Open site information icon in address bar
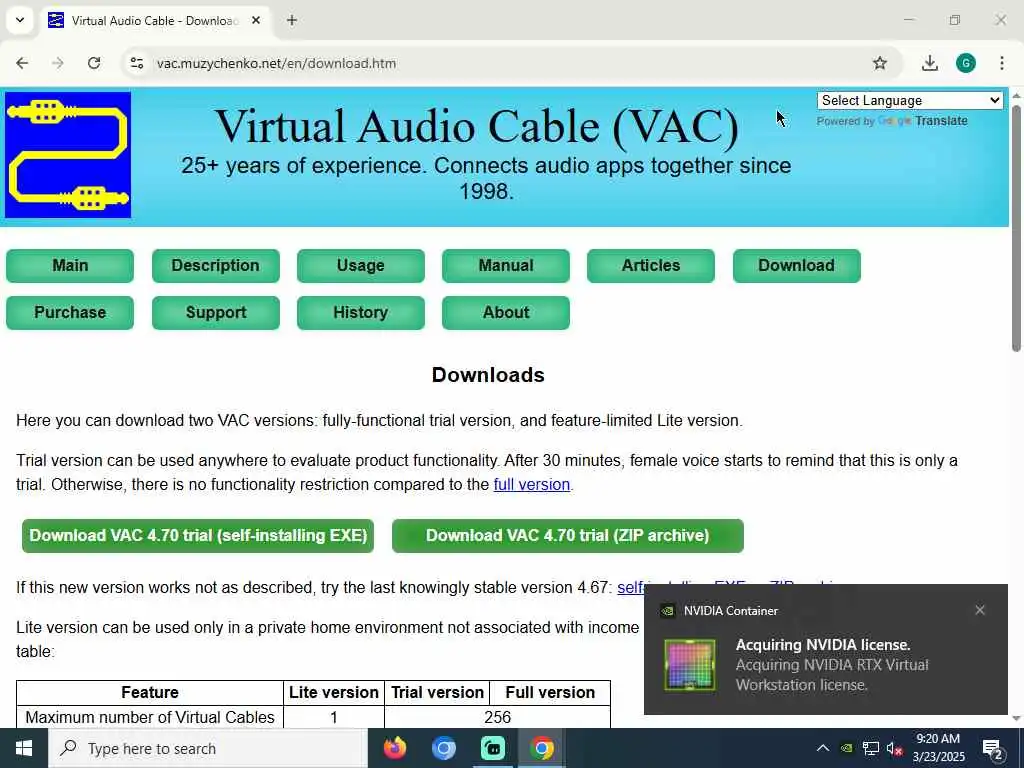The width and height of the screenshot is (1024, 768). pos(136,63)
